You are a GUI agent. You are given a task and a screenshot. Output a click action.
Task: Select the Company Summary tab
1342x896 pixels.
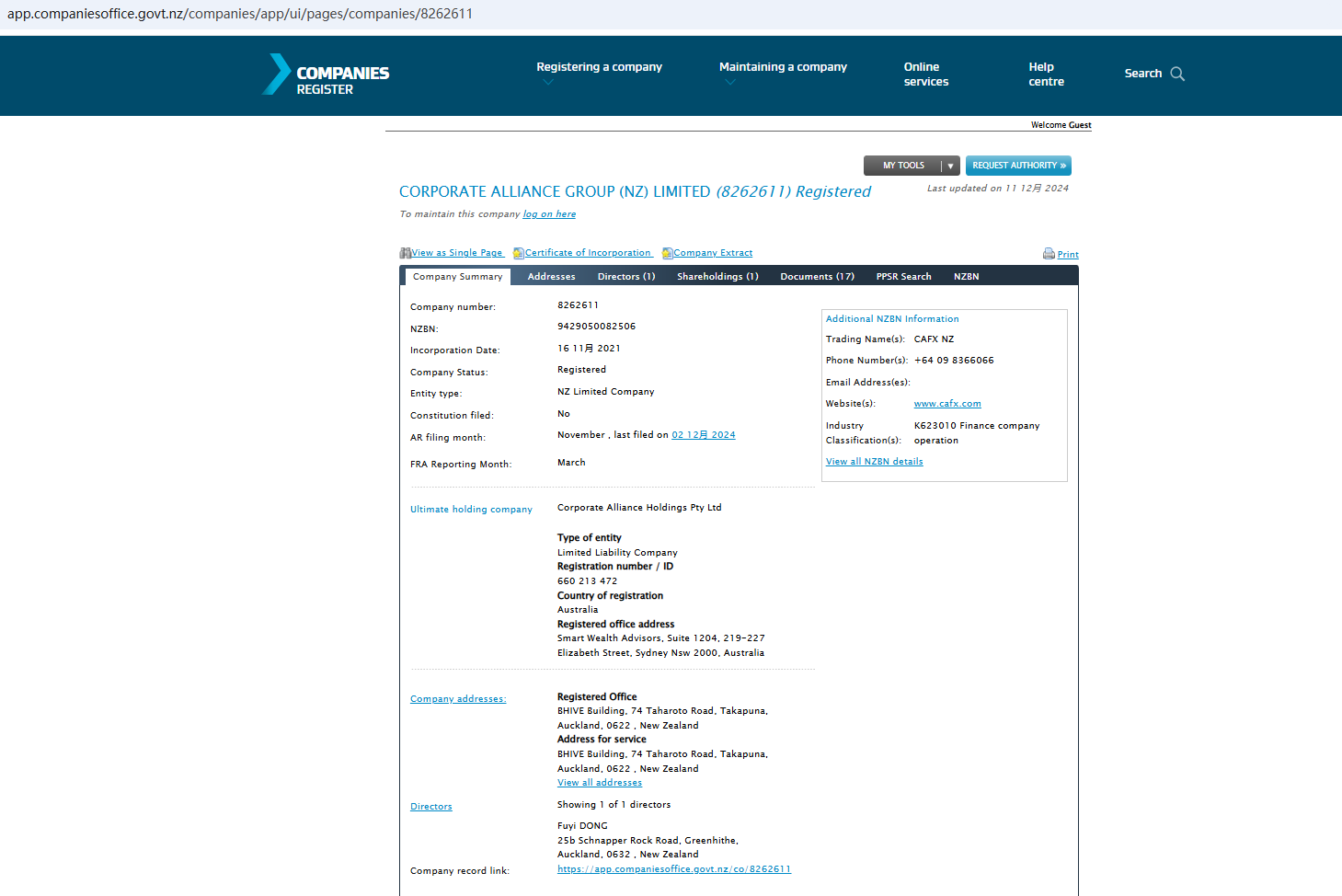(x=458, y=277)
